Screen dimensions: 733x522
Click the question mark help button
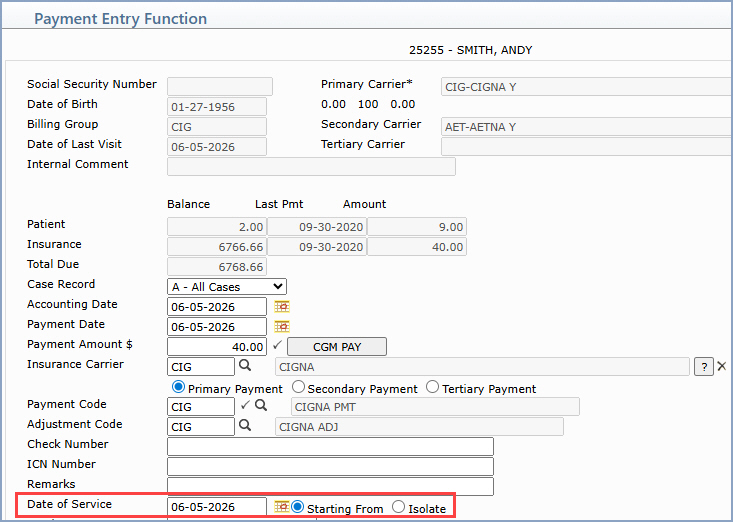[x=704, y=367]
